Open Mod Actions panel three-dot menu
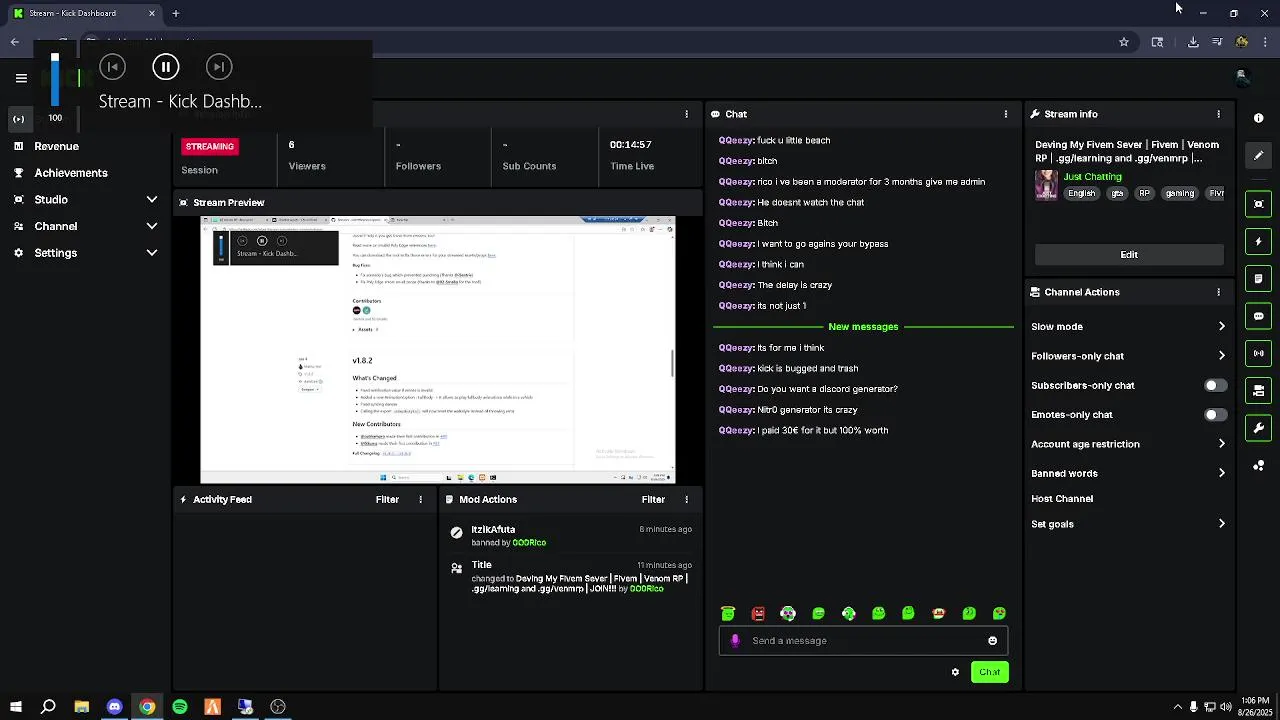This screenshot has height=720, width=1280. (x=686, y=499)
